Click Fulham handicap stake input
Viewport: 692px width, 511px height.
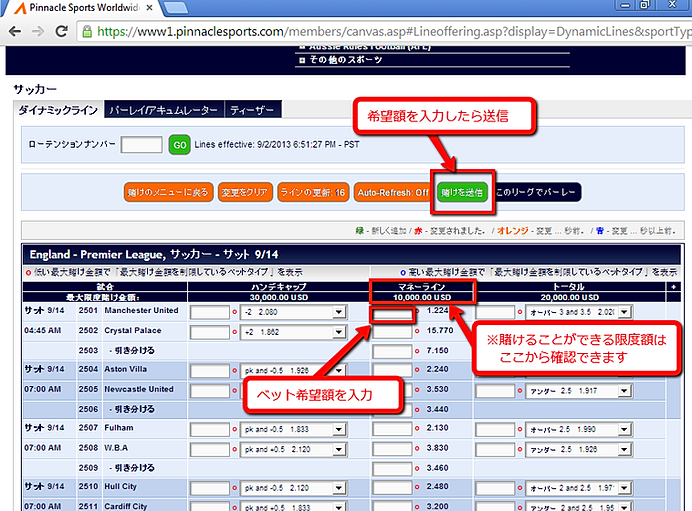210,429
